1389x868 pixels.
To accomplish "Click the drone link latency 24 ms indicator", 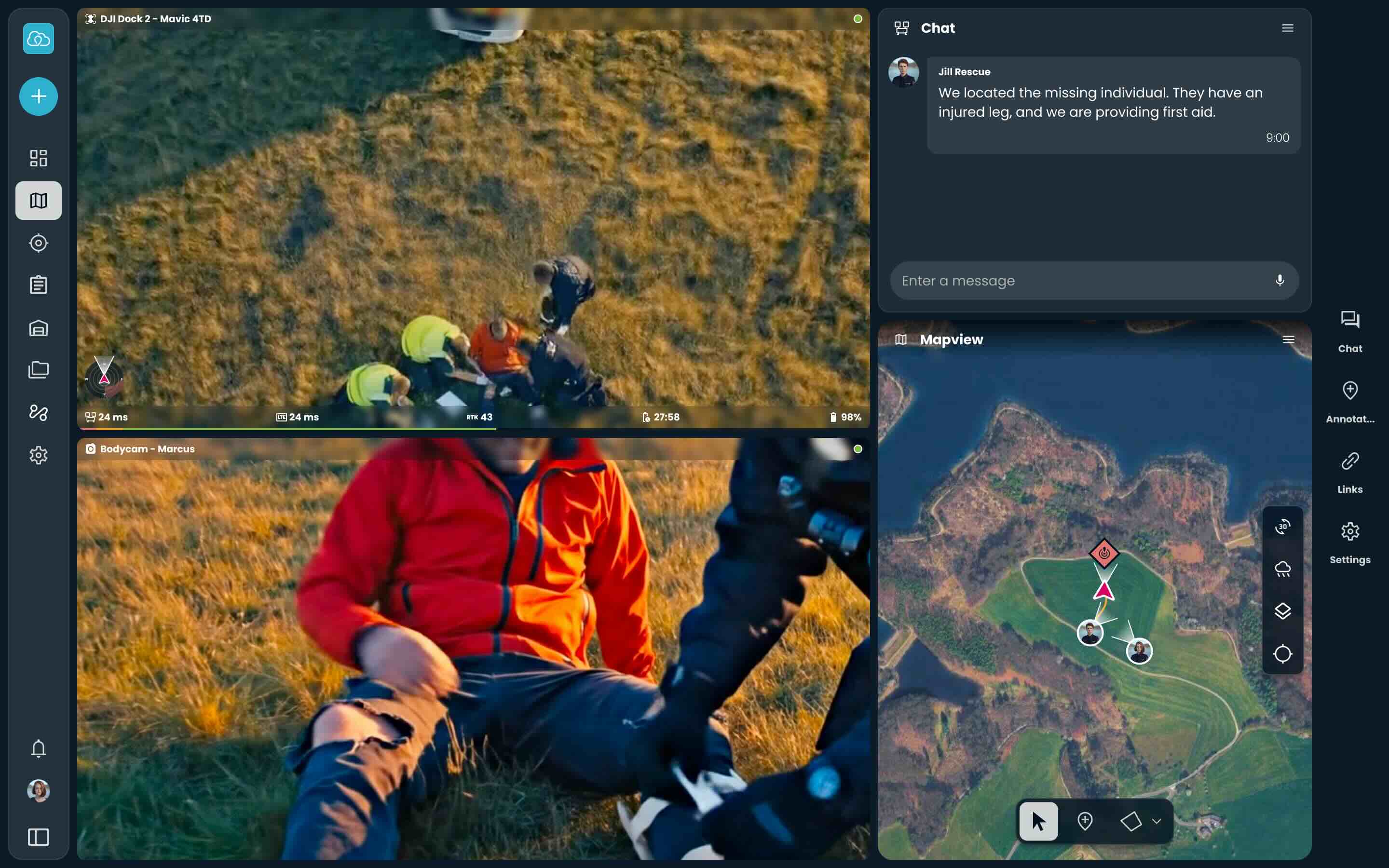I will [107, 417].
